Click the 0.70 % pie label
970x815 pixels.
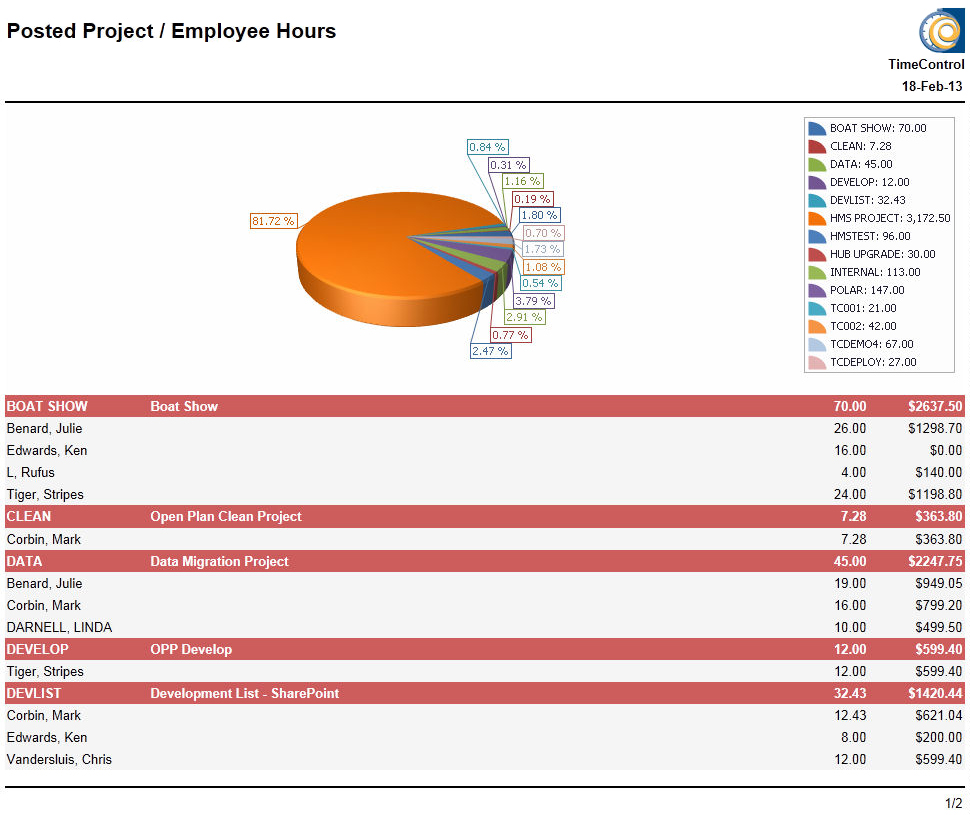(x=543, y=233)
